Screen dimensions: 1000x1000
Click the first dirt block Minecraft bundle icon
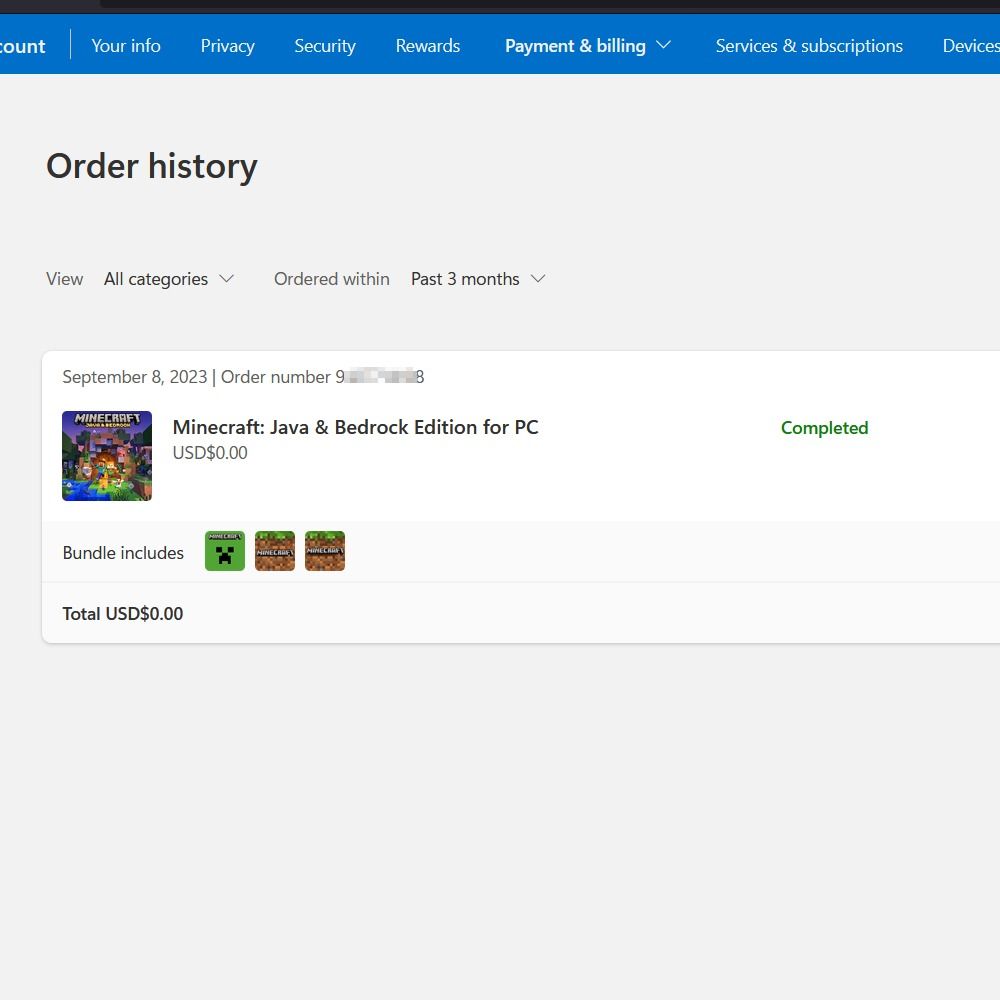(274, 551)
